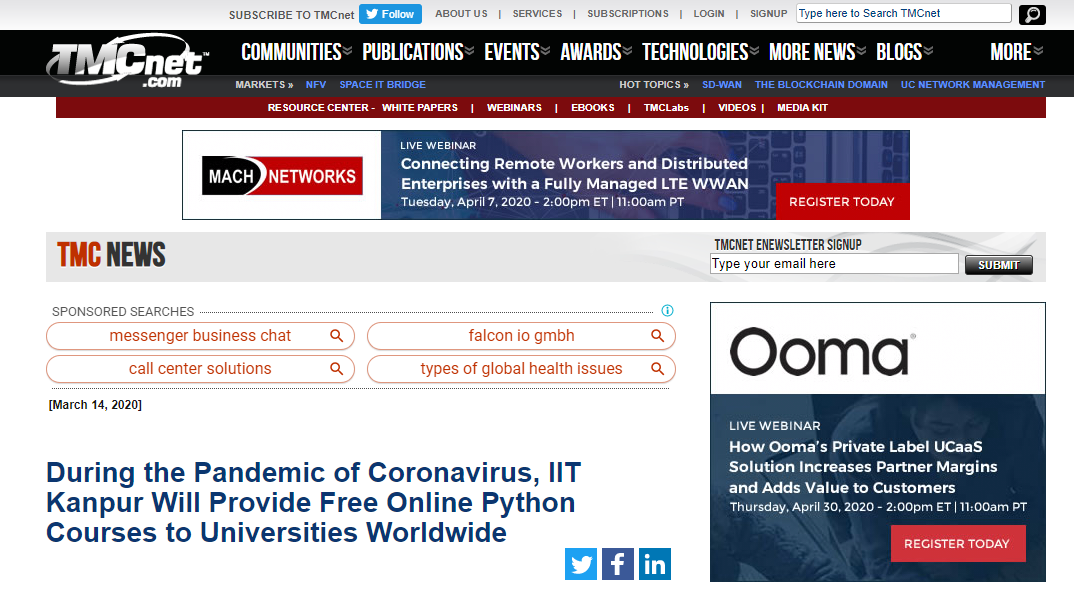The width and height of the screenshot is (1074, 590).
Task: Open UC Network Management link
Action: coord(973,84)
